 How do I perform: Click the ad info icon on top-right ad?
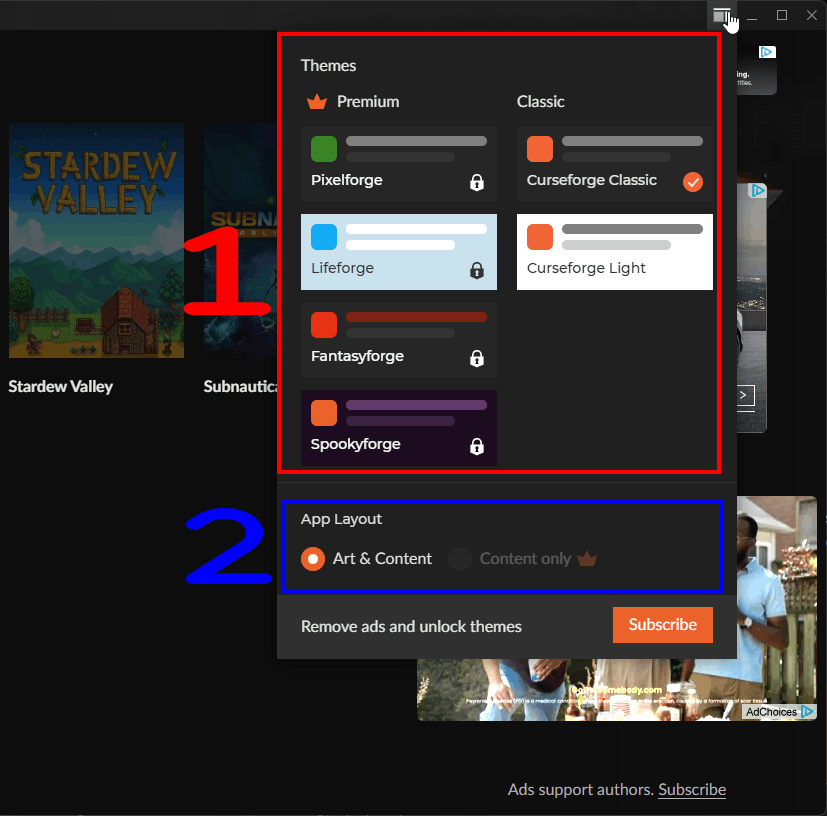click(x=767, y=52)
